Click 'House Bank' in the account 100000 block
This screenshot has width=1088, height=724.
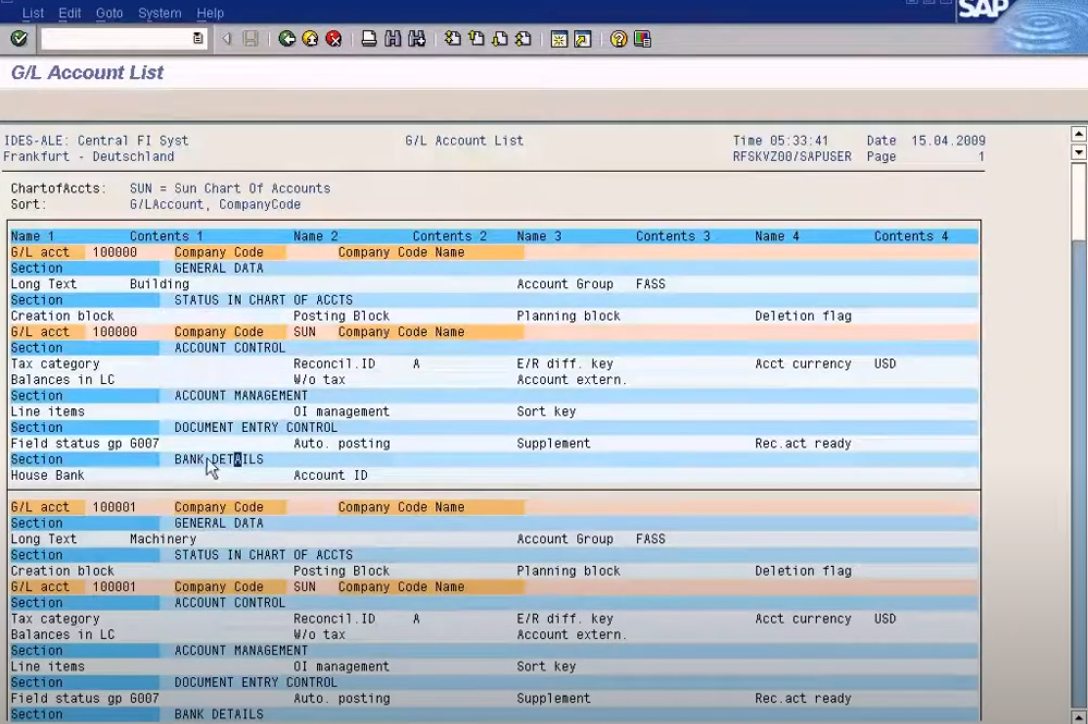tap(47, 475)
